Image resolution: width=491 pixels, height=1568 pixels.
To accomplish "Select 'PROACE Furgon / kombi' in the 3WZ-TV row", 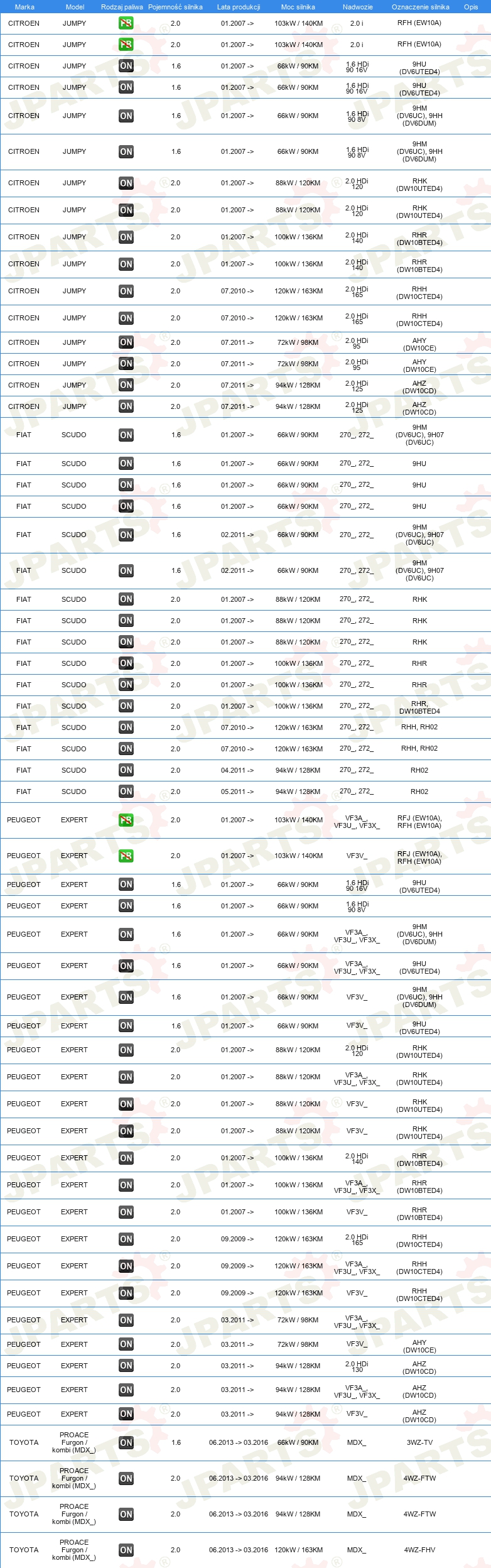I will point(74,1442).
